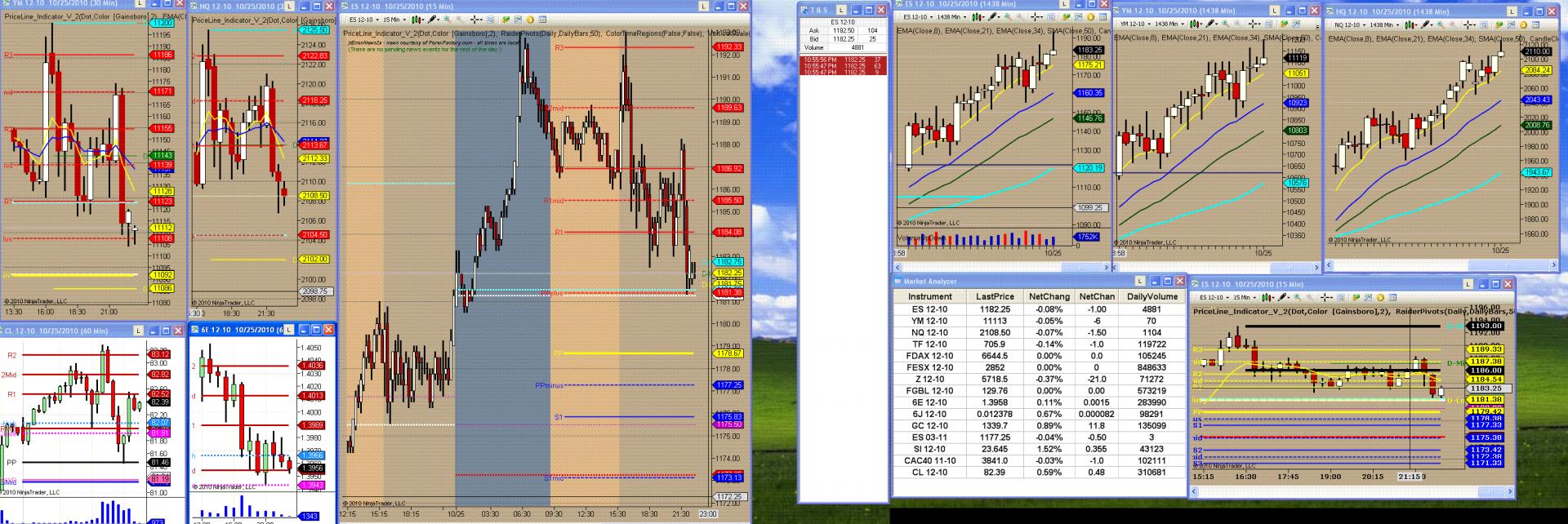Click blue 1175.83 S1 price marker on large ES chart
Image resolution: width=1568 pixels, height=524 pixels.
[x=729, y=416]
